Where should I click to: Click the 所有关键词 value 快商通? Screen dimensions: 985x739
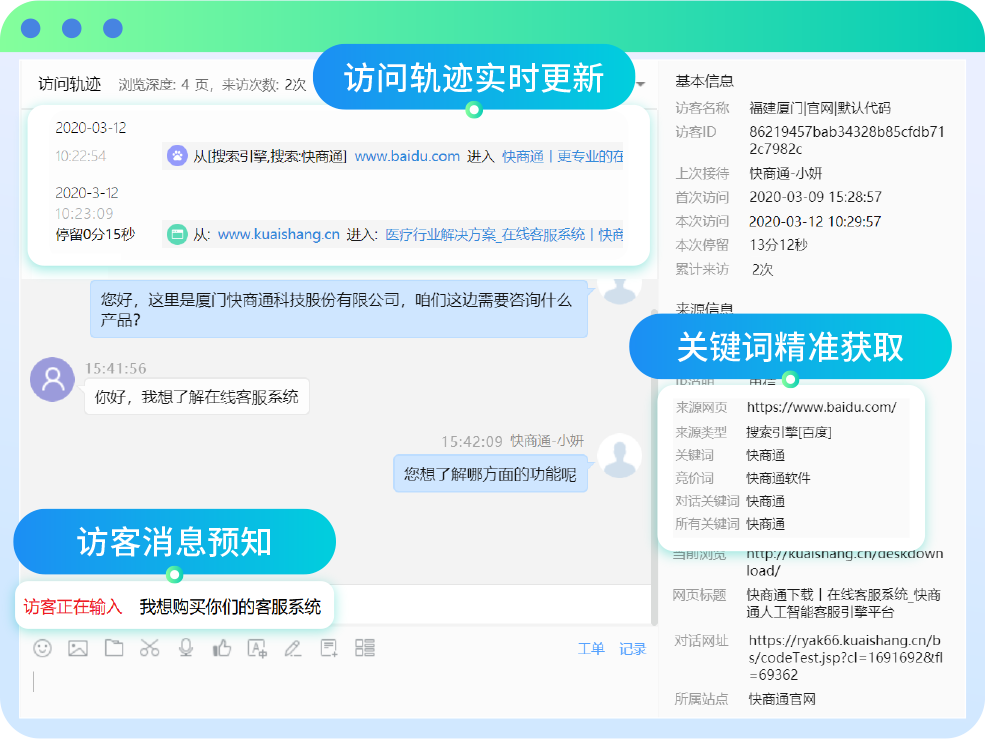click(766, 524)
